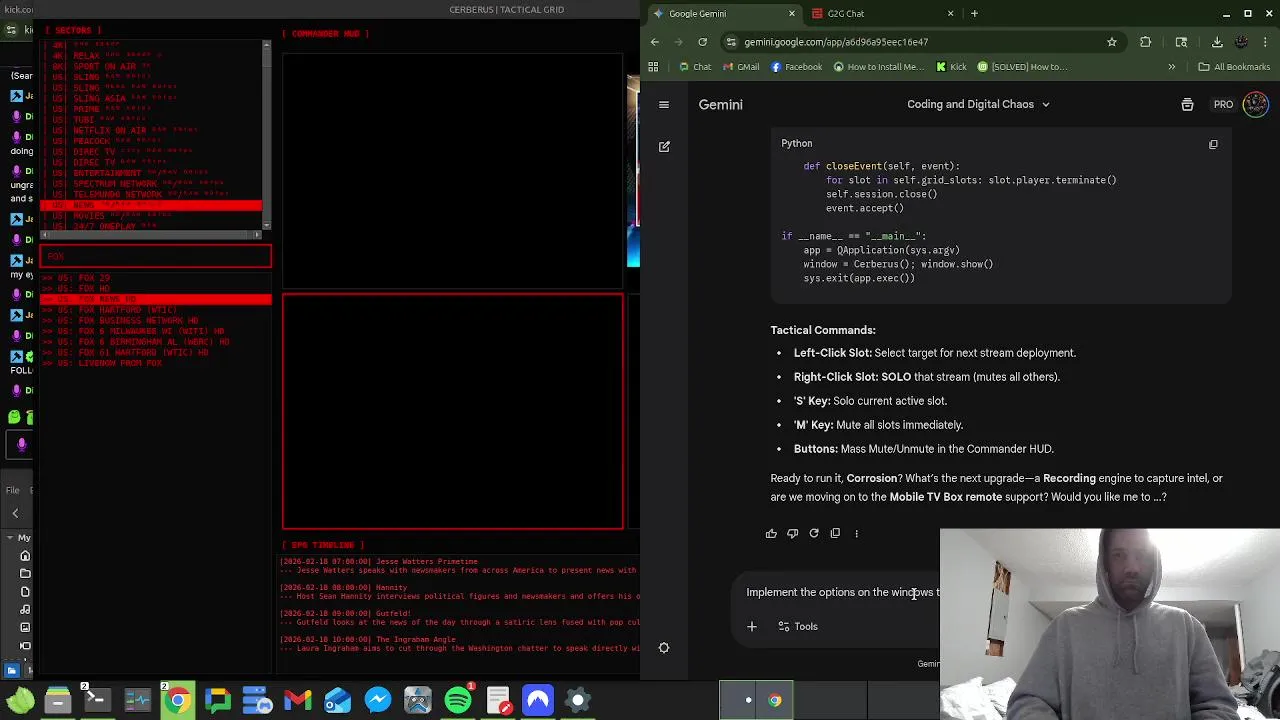This screenshot has width=1280, height=720.
Task: Open Messenger from the taskbar
Action: 378,700
